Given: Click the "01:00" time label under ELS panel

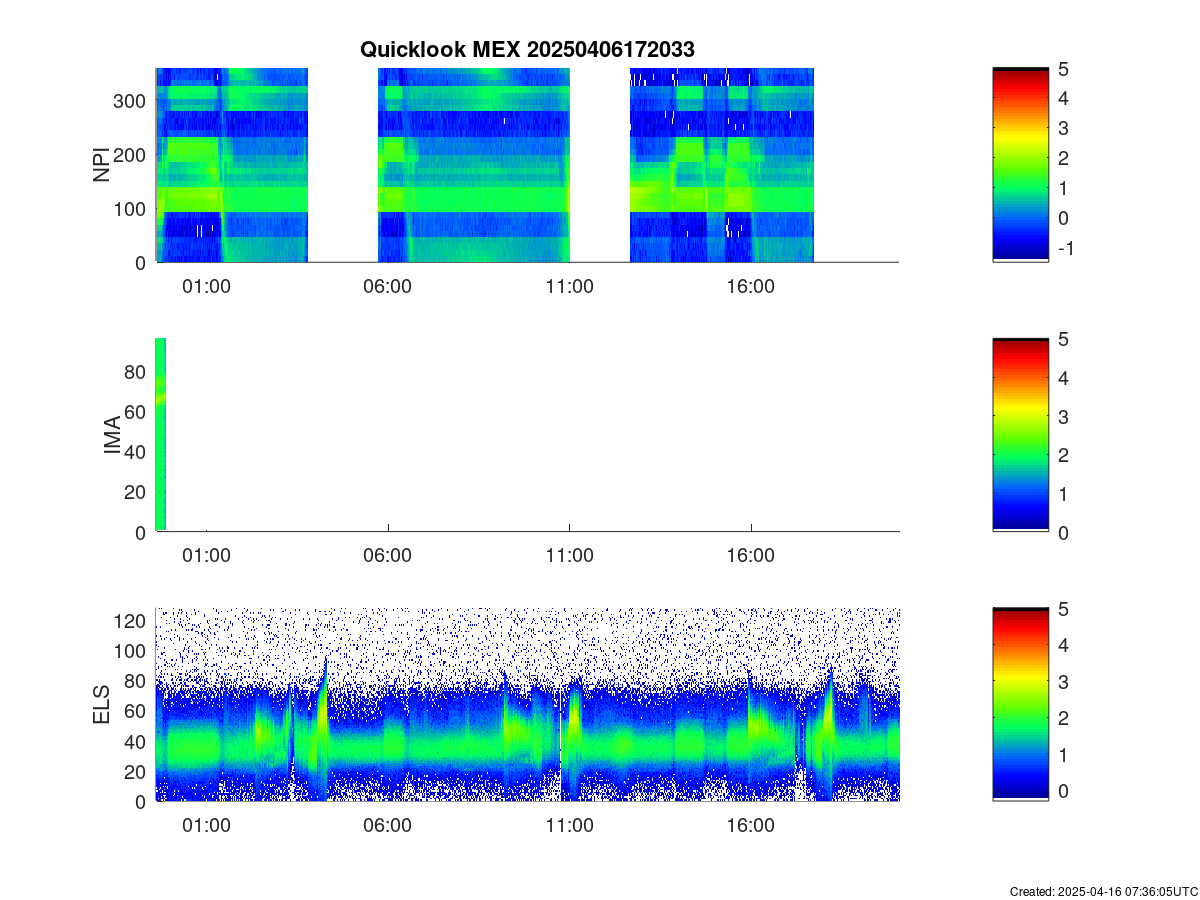Looking at the screenshot, I should click(x=207, y=825).
